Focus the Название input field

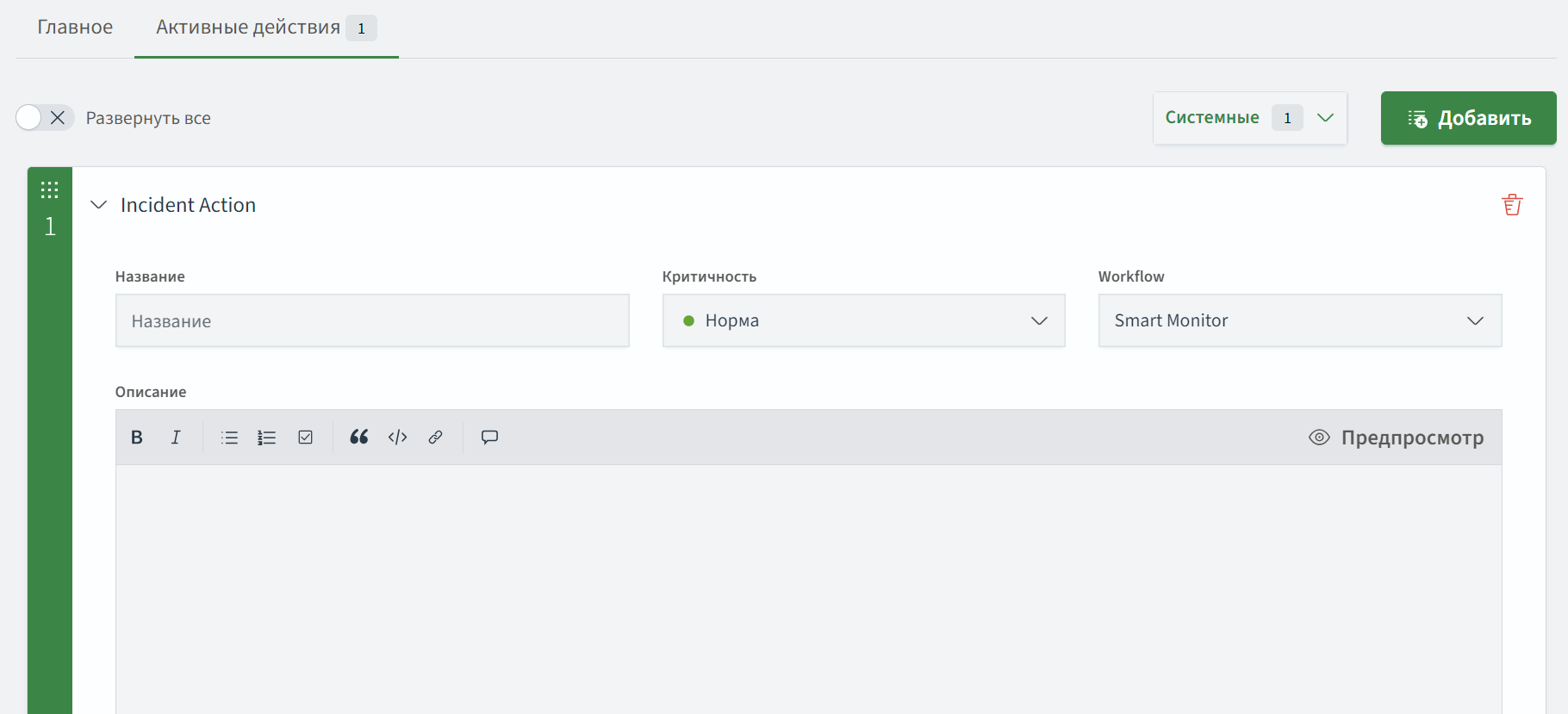click(372, 321)
